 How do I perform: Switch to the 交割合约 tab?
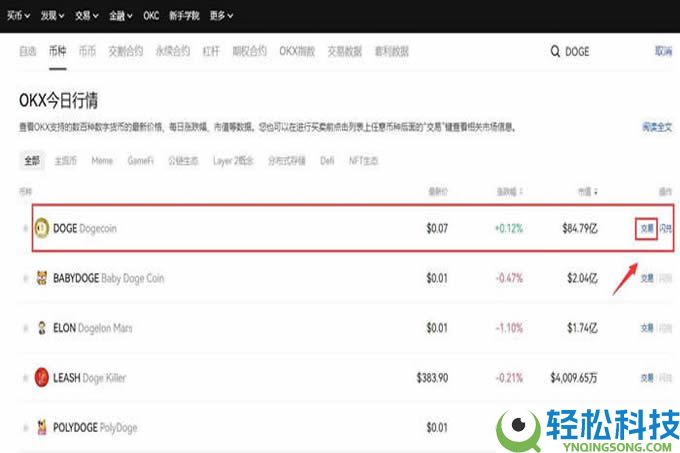pyautogui.click(x=125, y=51)
